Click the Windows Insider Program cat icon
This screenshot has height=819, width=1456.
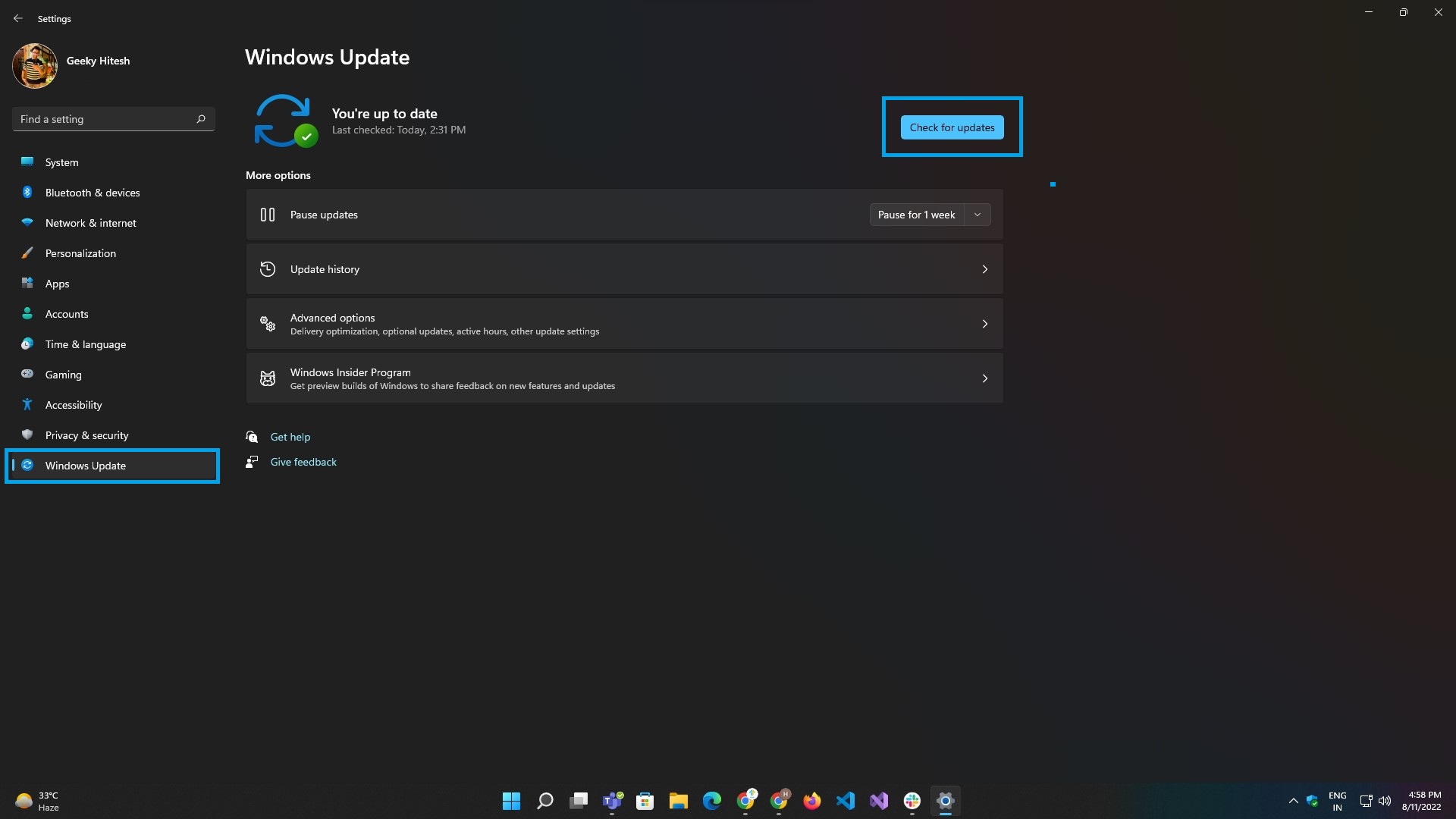pos(268,378)
